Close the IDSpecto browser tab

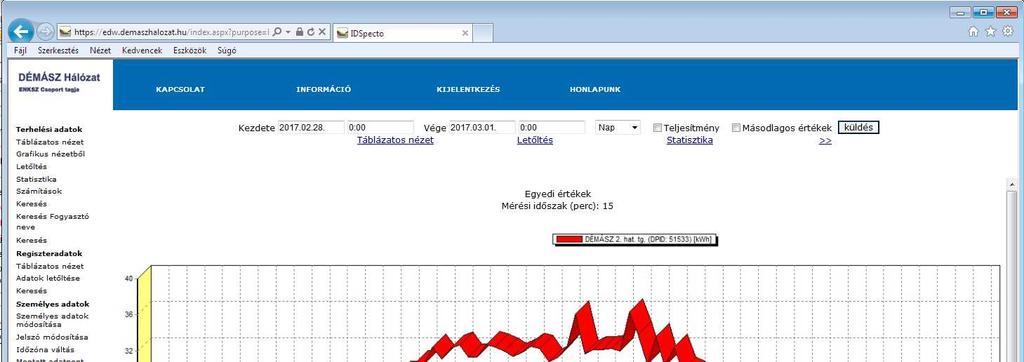[465, 33]
